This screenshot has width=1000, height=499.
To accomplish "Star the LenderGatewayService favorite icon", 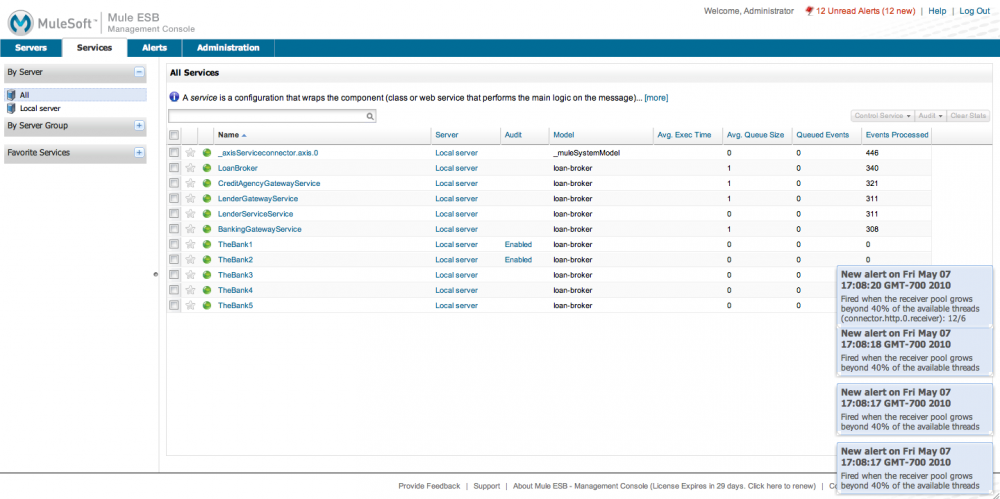I will point(190,198).
